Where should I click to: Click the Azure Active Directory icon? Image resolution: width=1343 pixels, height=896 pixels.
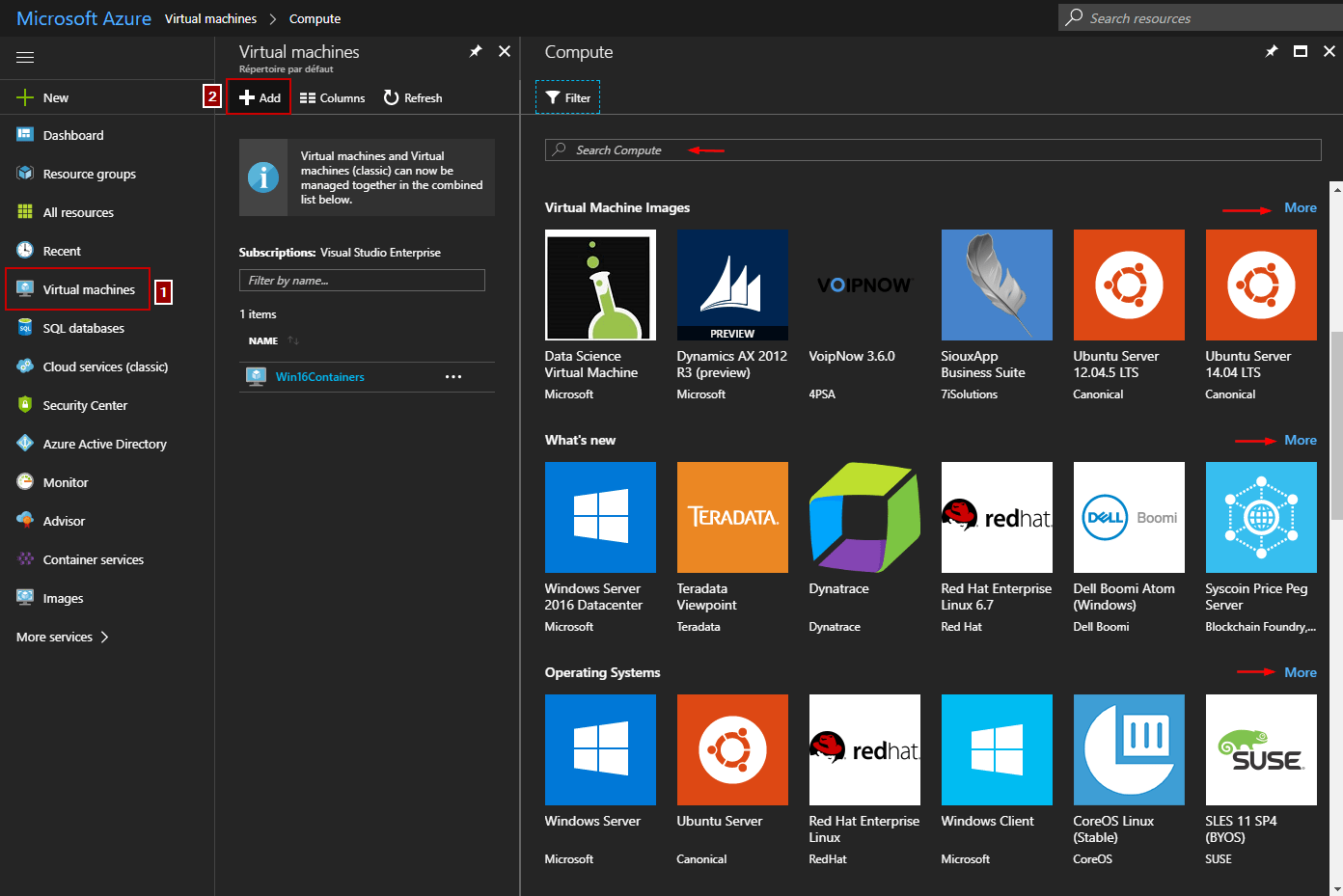[25, 444]
